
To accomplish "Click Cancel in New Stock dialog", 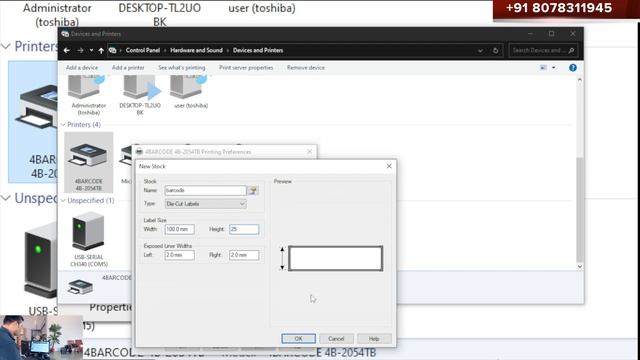I will click(336, 339).
